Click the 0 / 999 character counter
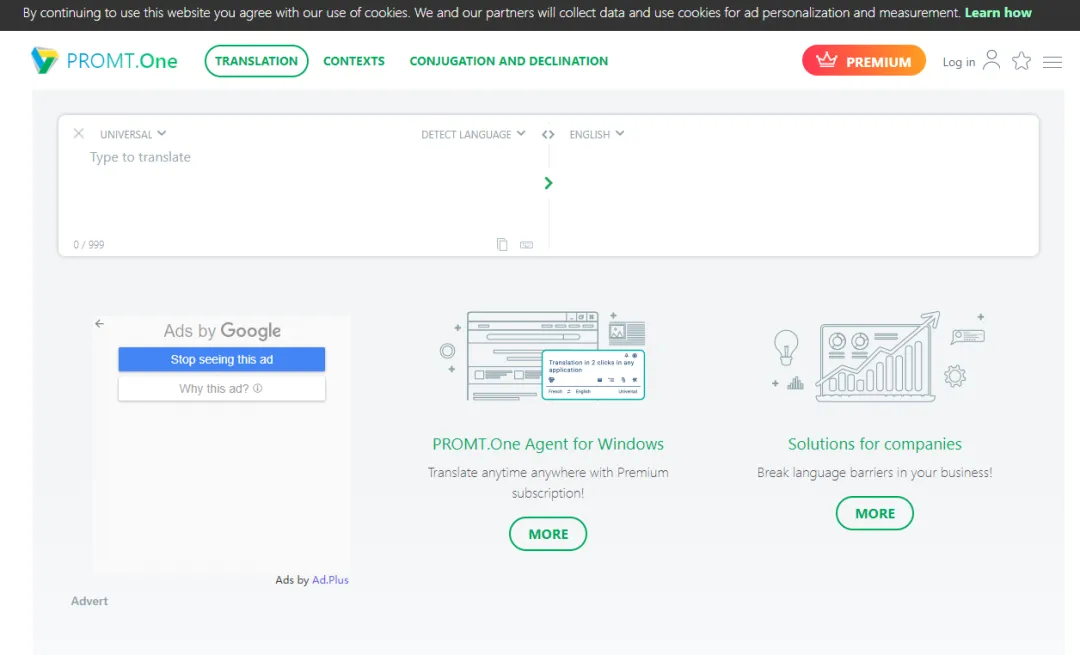 [89, 245]
